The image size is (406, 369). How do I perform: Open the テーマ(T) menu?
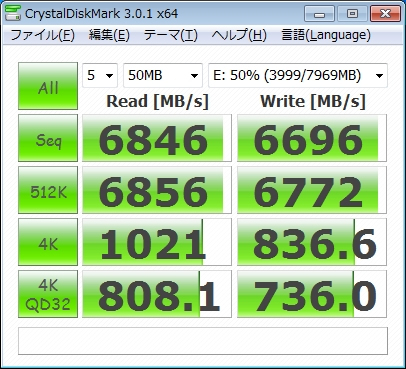click(171, 35)
